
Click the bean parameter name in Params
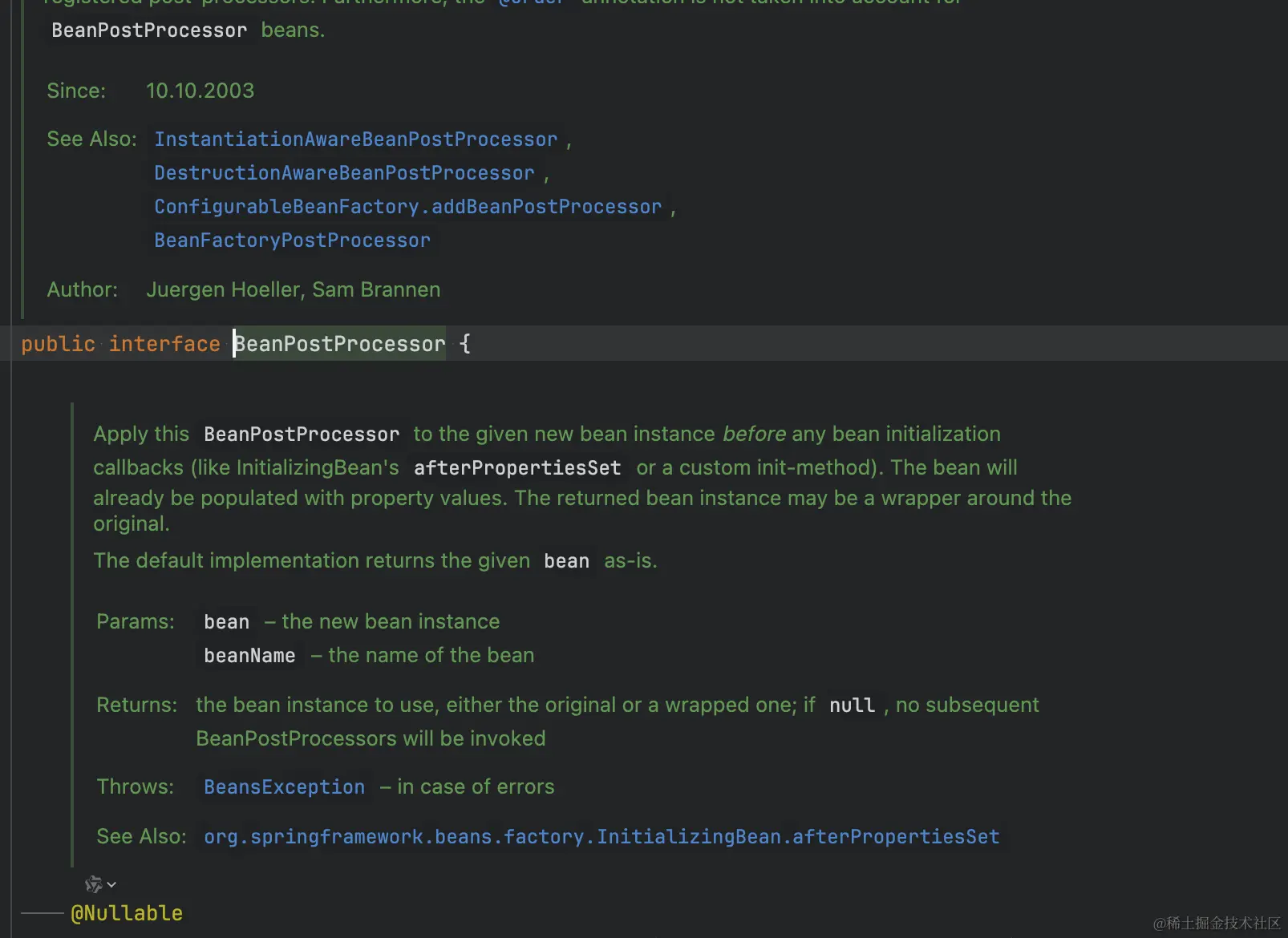[226, 622]
